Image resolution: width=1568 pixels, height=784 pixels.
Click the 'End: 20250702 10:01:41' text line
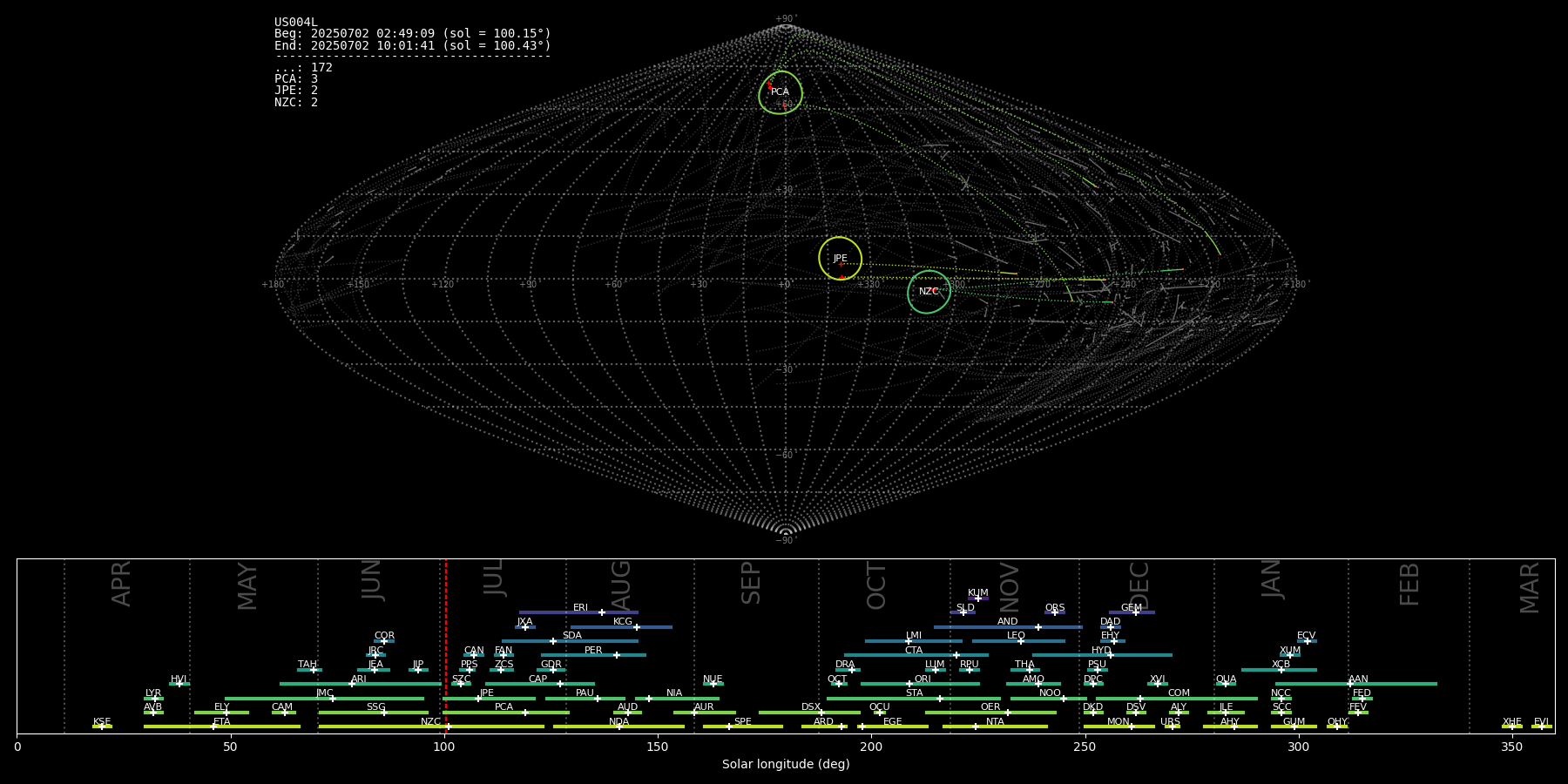[413, 45]
